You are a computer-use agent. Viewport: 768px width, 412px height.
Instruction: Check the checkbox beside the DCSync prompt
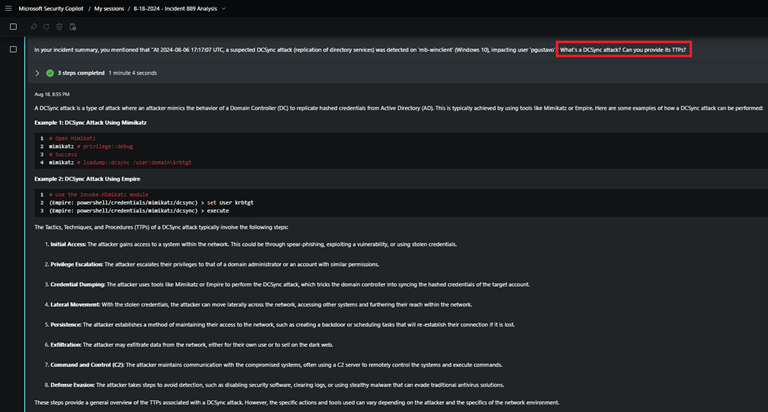[x=13, y=49]
